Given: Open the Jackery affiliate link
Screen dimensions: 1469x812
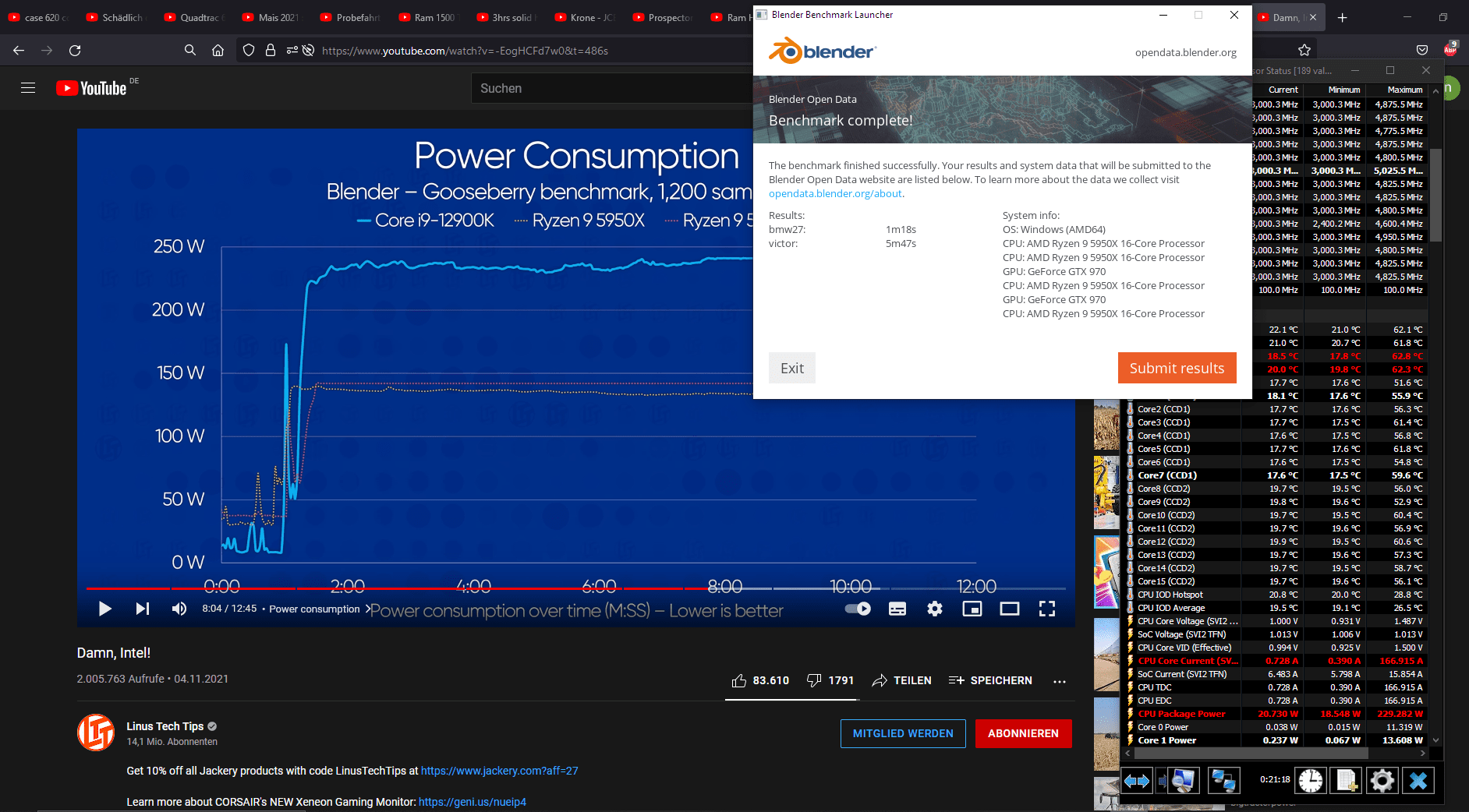Looking at the screenshot, I should tap(500, 771).
